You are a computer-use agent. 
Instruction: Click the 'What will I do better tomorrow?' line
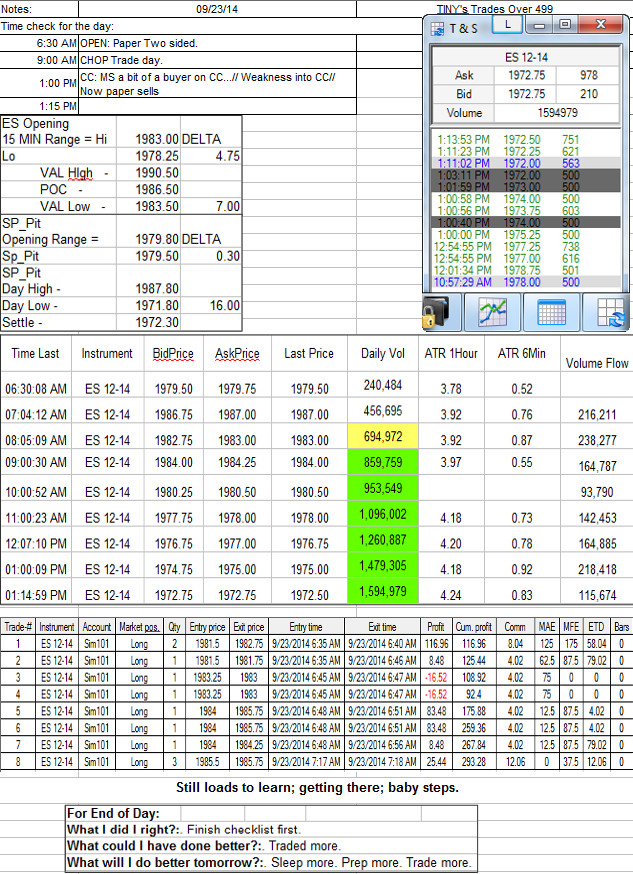tap(270, 862)
